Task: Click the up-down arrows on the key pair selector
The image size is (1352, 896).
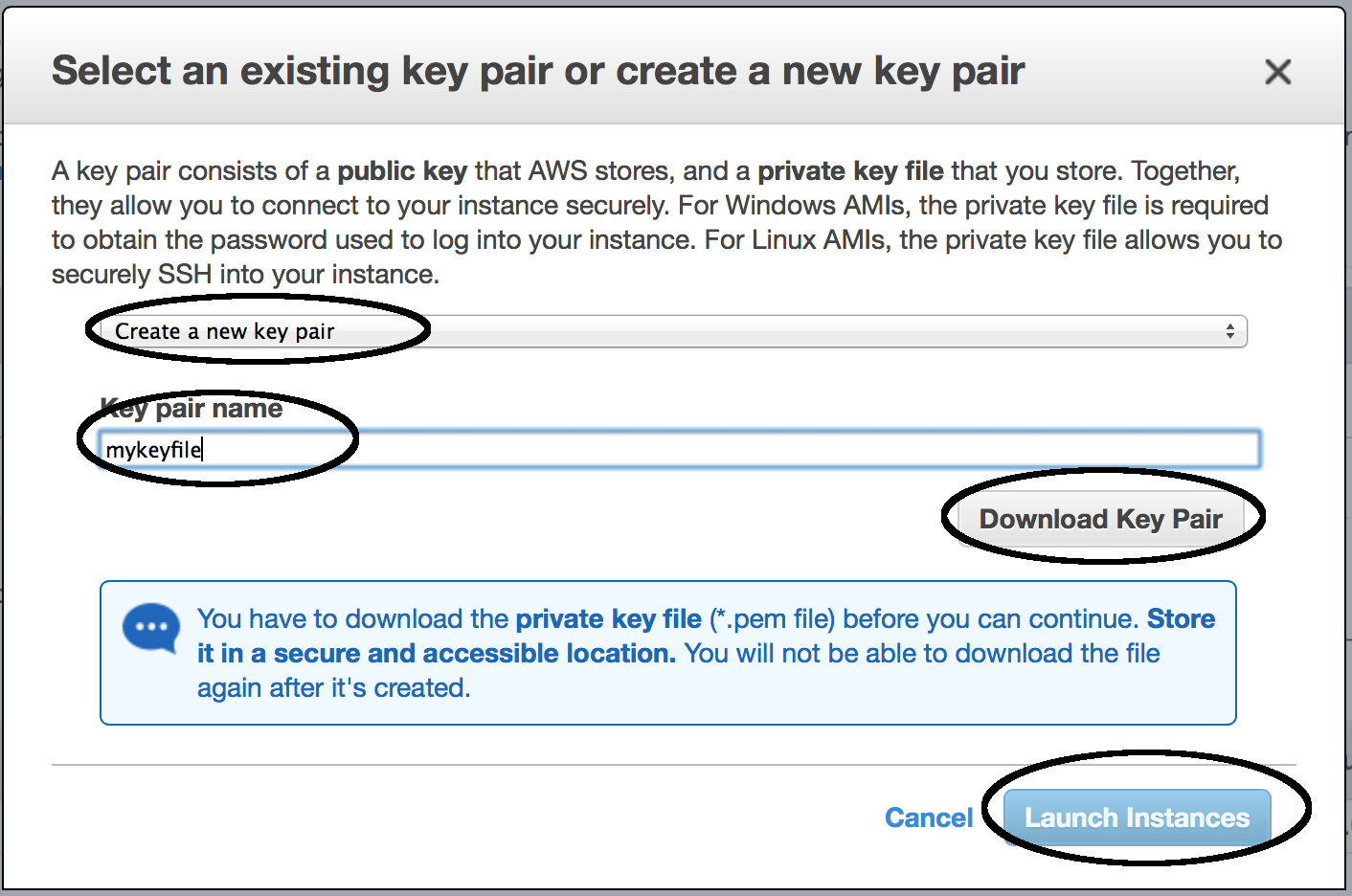Action: pyautogui.click(x=1229, y=331)
